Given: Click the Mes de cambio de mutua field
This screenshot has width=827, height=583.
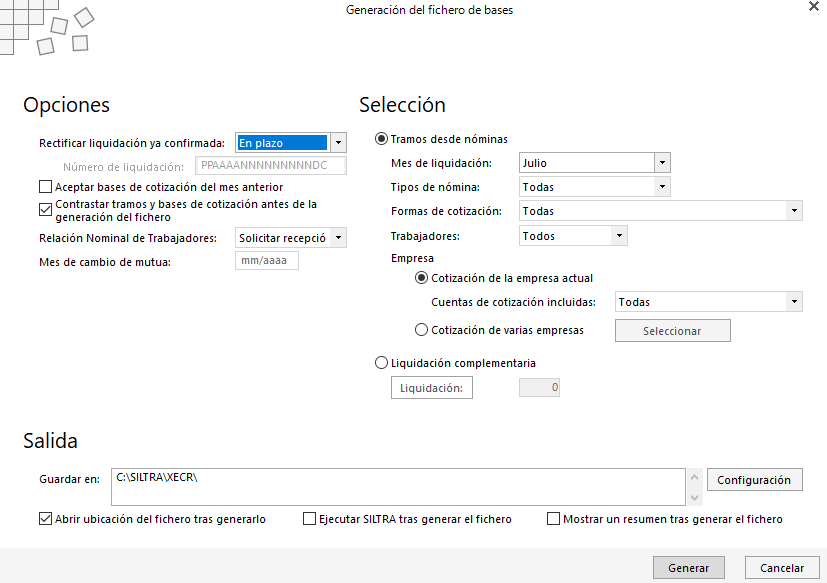Looking at the screenshot, I should 267,261.
